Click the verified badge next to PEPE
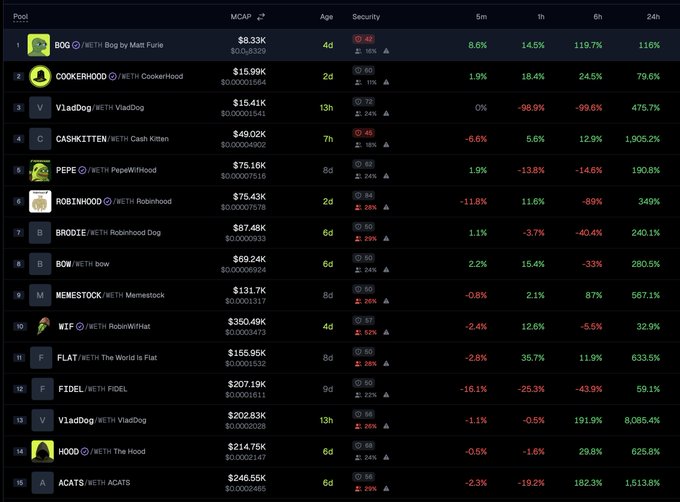Viewport: 680px width, 502px height. [82, 170]
